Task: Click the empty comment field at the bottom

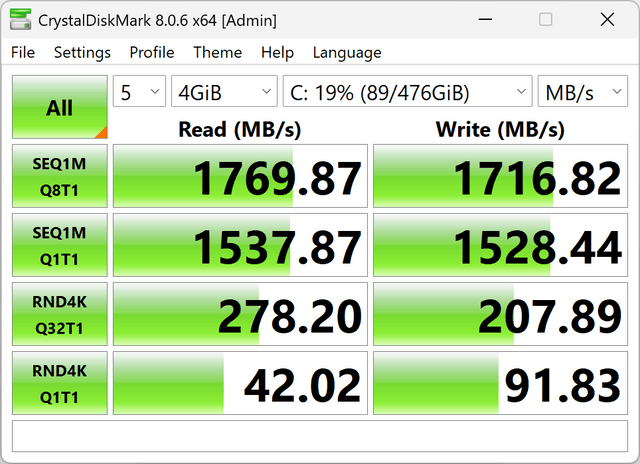Action: tap(320, 436)
